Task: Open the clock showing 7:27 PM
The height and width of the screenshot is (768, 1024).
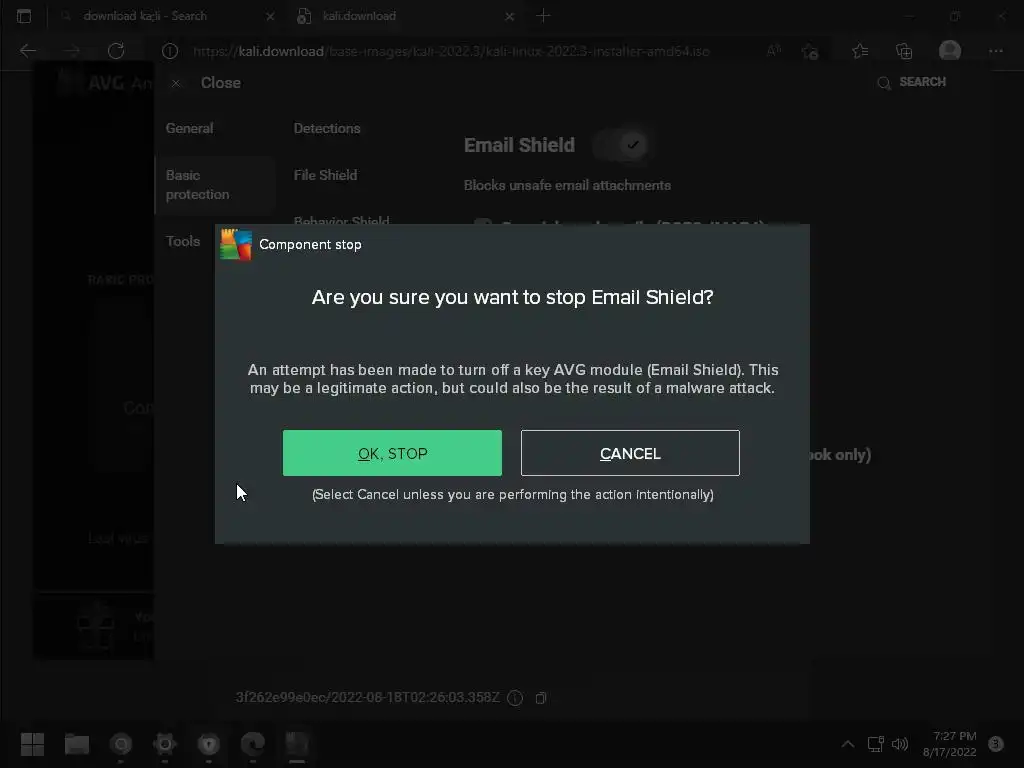Action: [x=950, y=744]
